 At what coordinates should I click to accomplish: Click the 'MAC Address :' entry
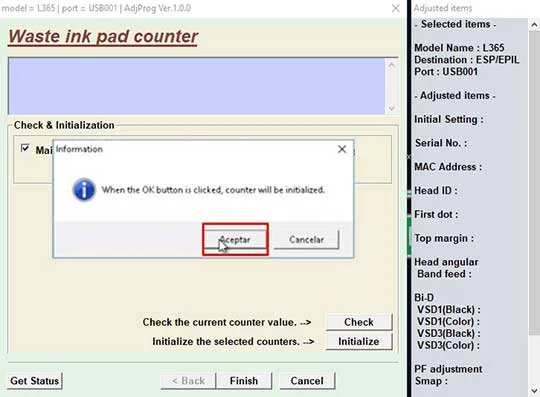(x=448, y=167)
